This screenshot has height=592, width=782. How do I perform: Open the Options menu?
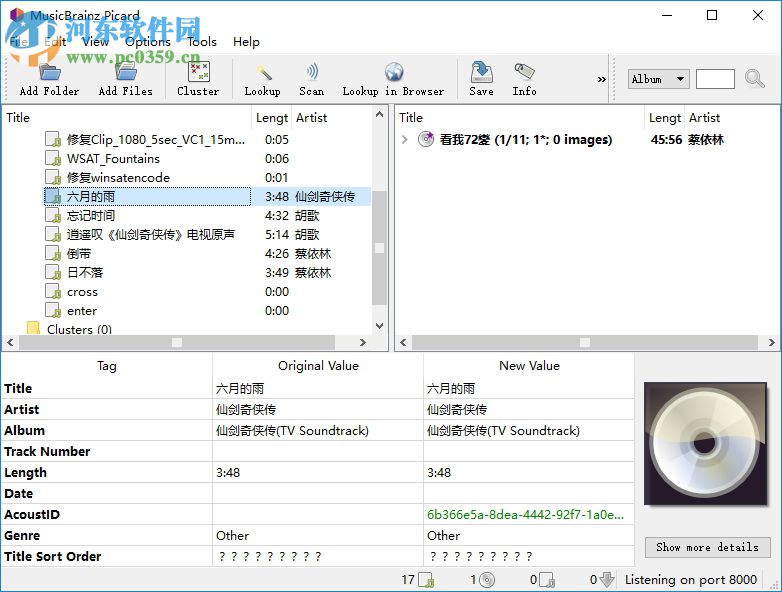(x=148, y=42)
